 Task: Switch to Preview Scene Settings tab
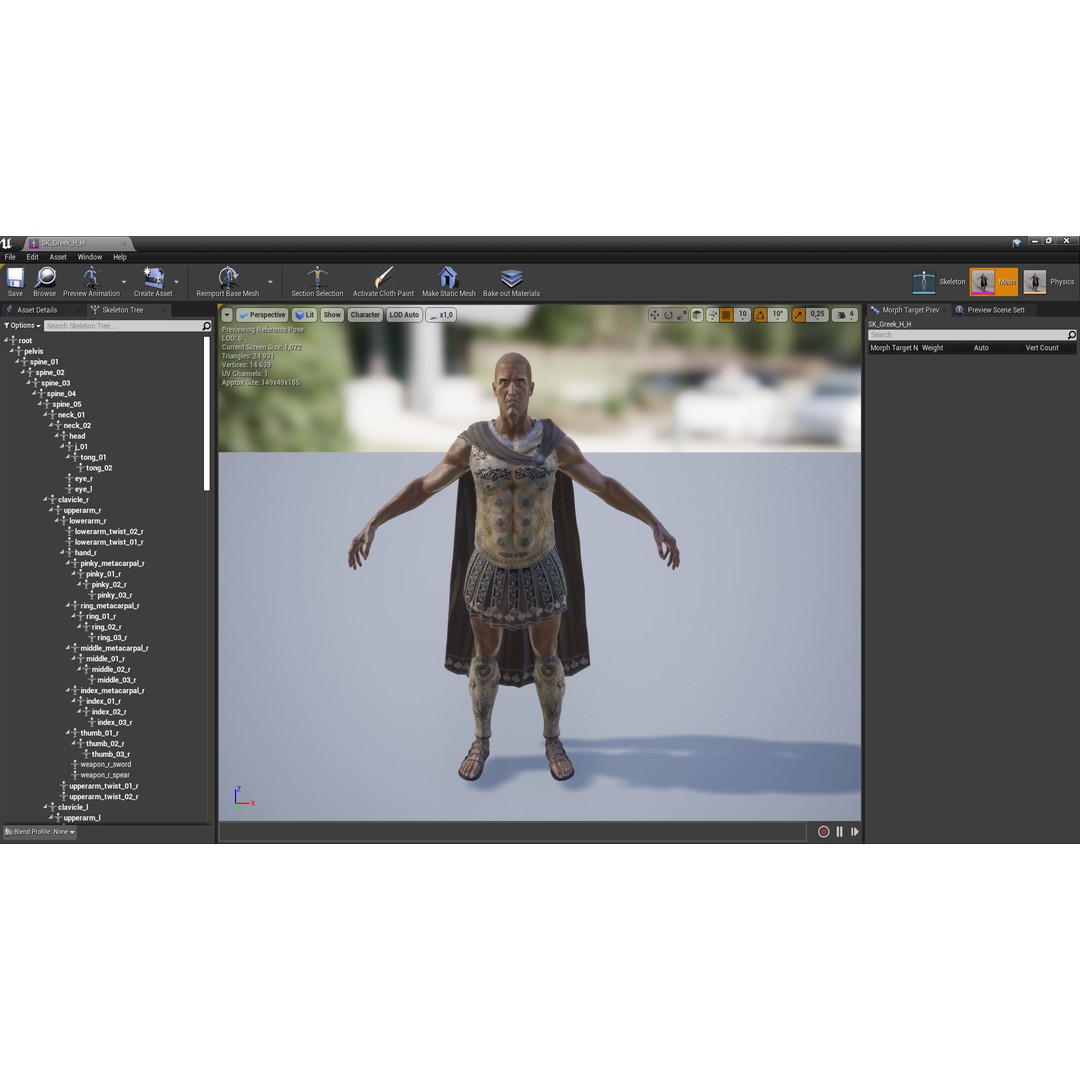[x=995, y=310]
